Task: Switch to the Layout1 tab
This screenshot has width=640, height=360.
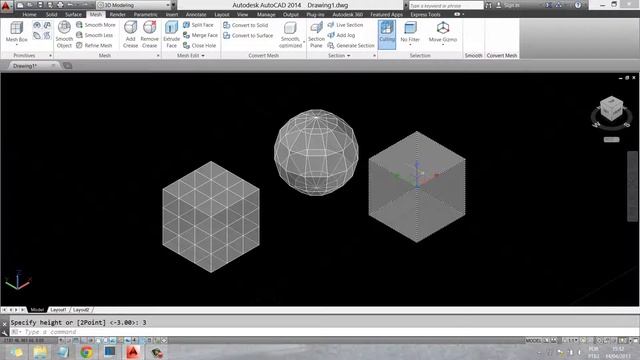Action: pos(58,310)
